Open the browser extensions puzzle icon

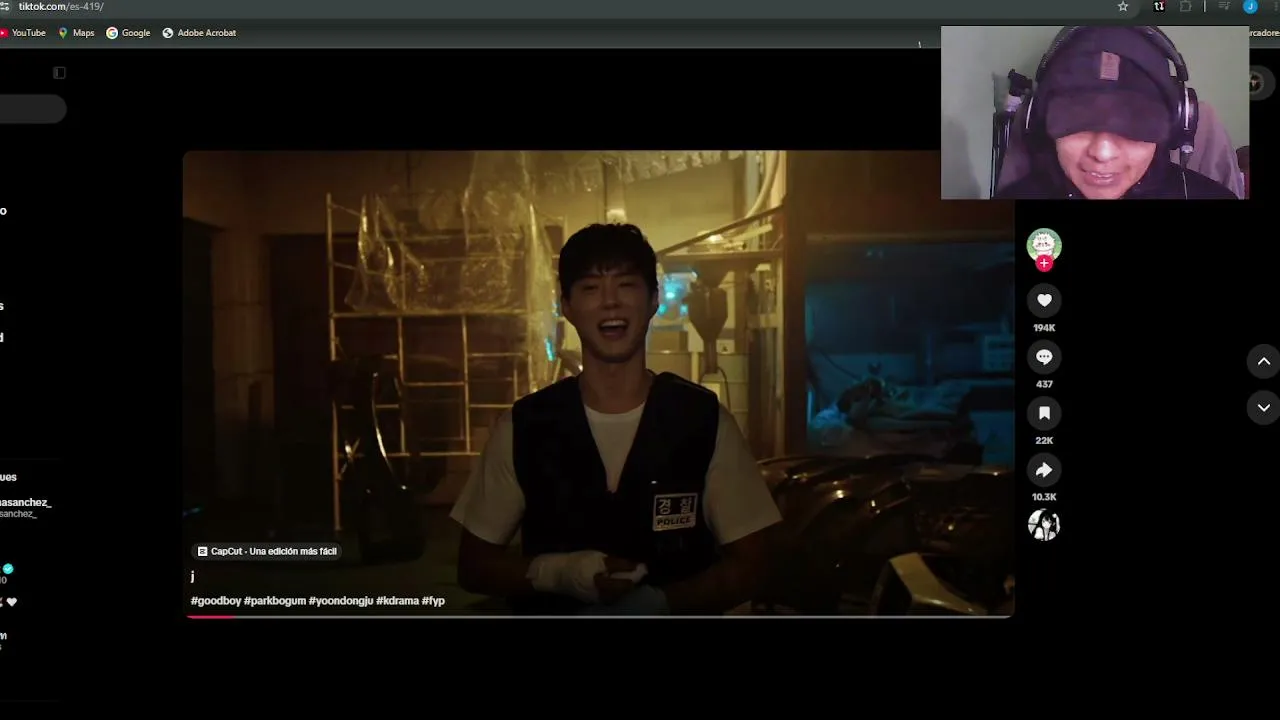pos(1186,7)
